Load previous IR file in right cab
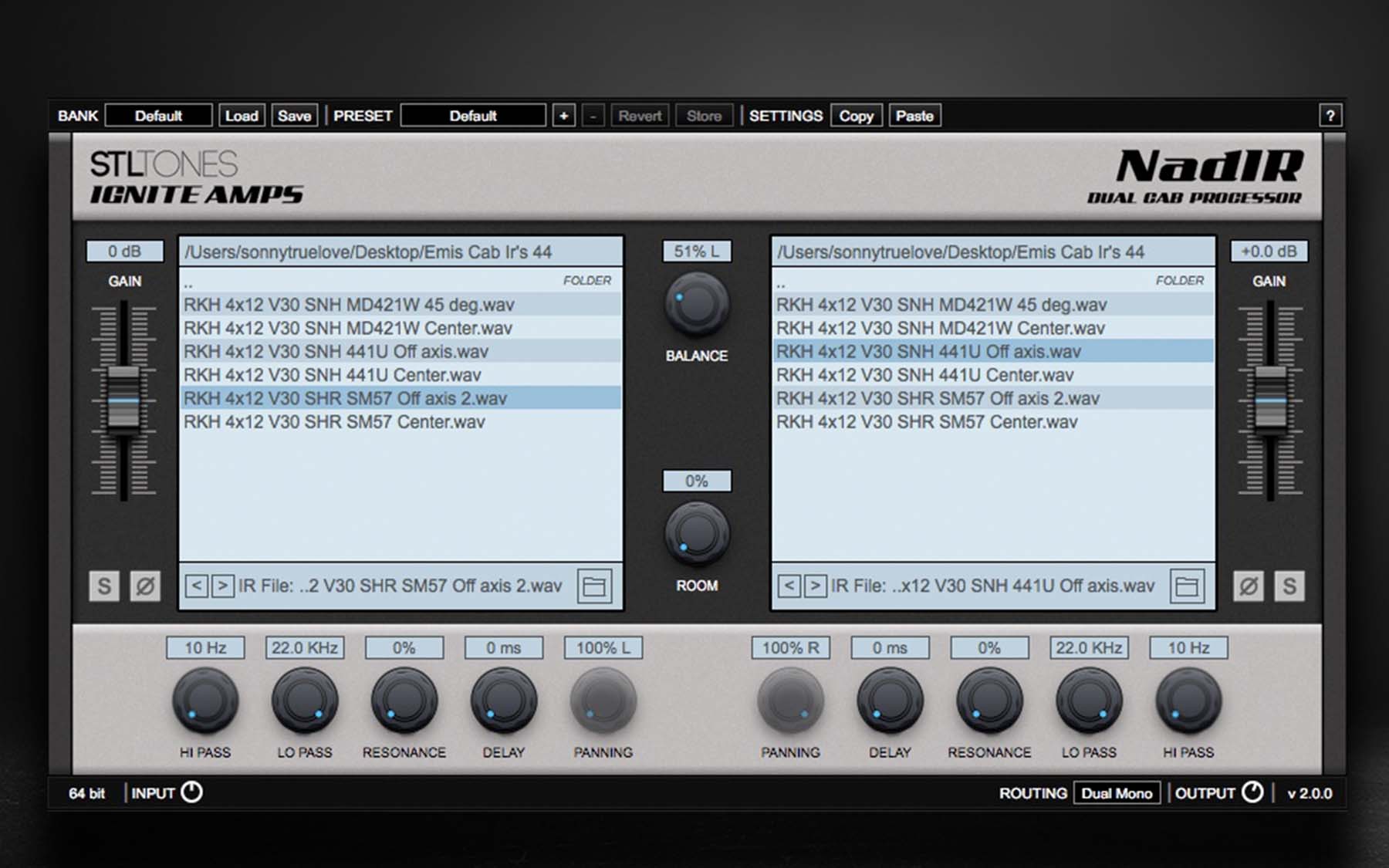 coord(789,586)
